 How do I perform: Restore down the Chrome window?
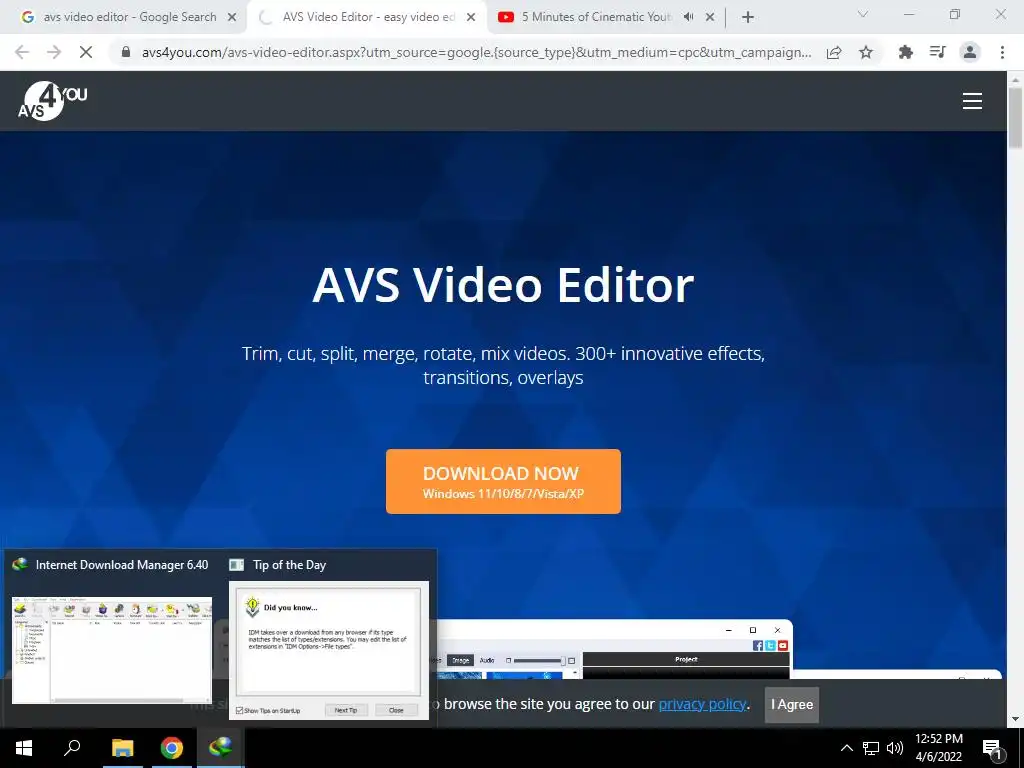tap(955, 14)
